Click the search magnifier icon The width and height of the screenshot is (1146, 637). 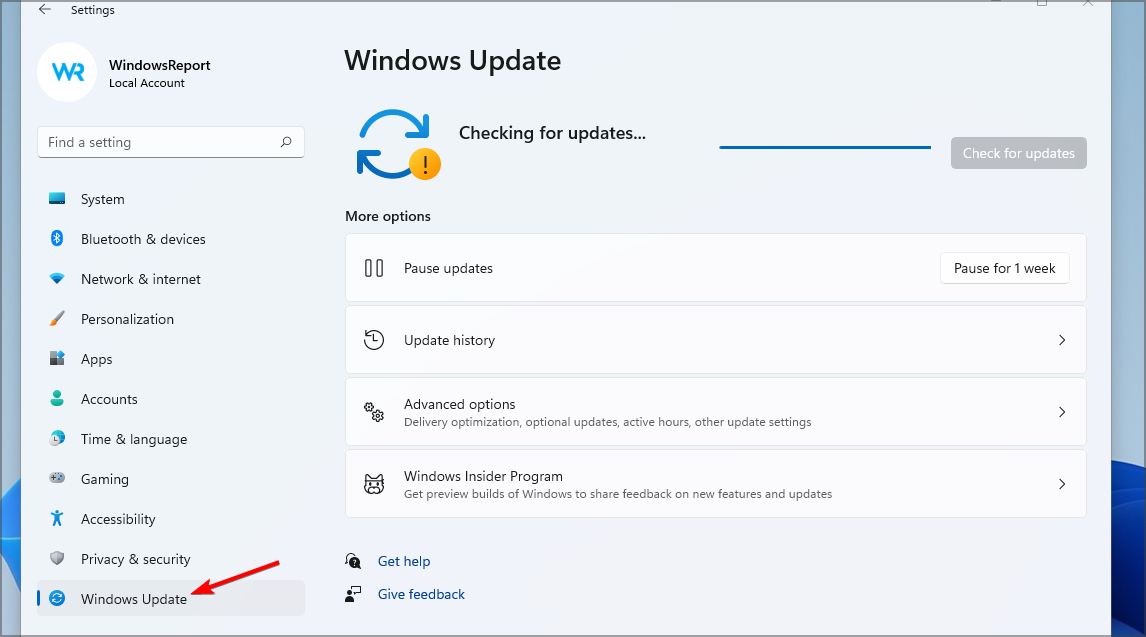[x=286, y=142]
